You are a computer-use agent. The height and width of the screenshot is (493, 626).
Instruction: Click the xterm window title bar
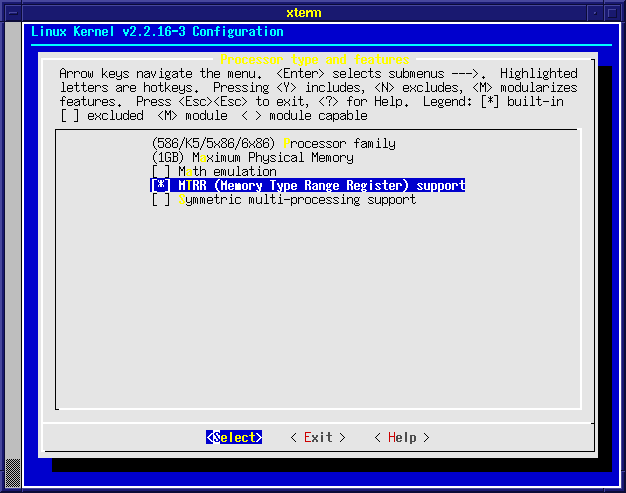click(312, 9)
